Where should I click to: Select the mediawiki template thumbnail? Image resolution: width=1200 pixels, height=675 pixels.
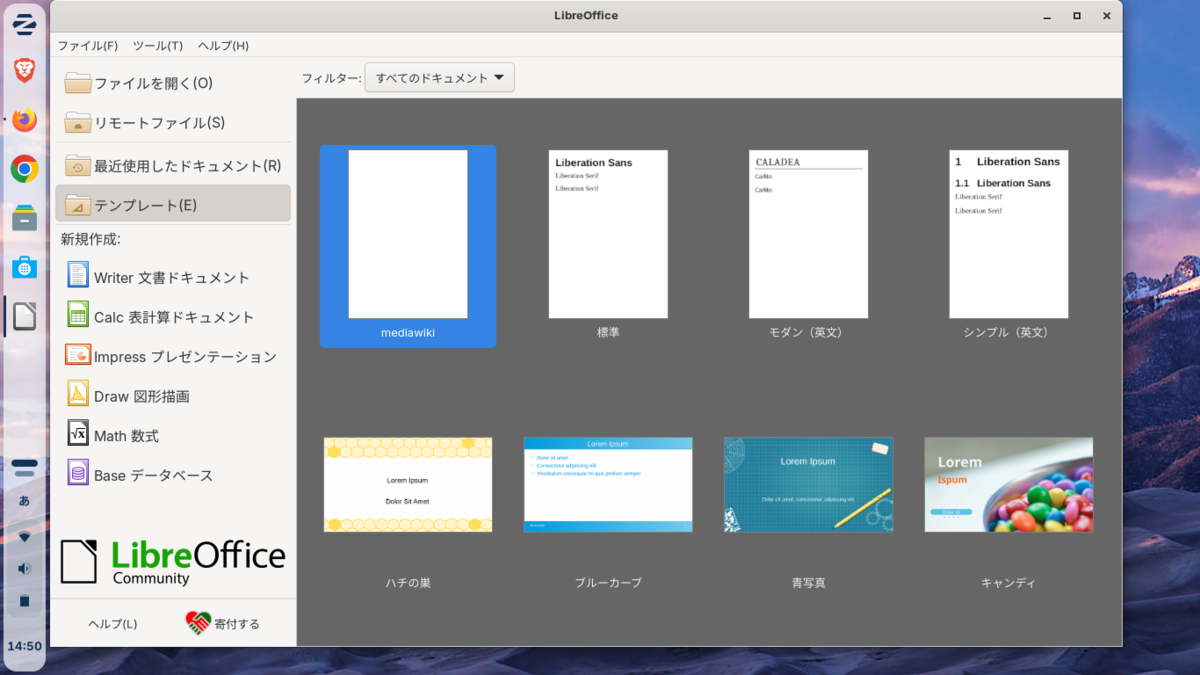(x=408, y=234)
